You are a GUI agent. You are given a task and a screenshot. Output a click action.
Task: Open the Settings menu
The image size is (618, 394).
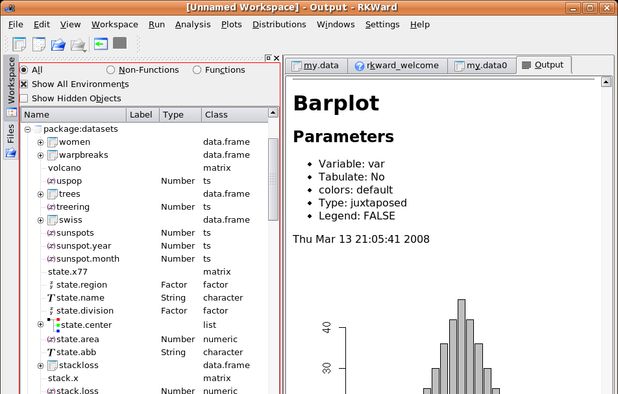(382, 24)
